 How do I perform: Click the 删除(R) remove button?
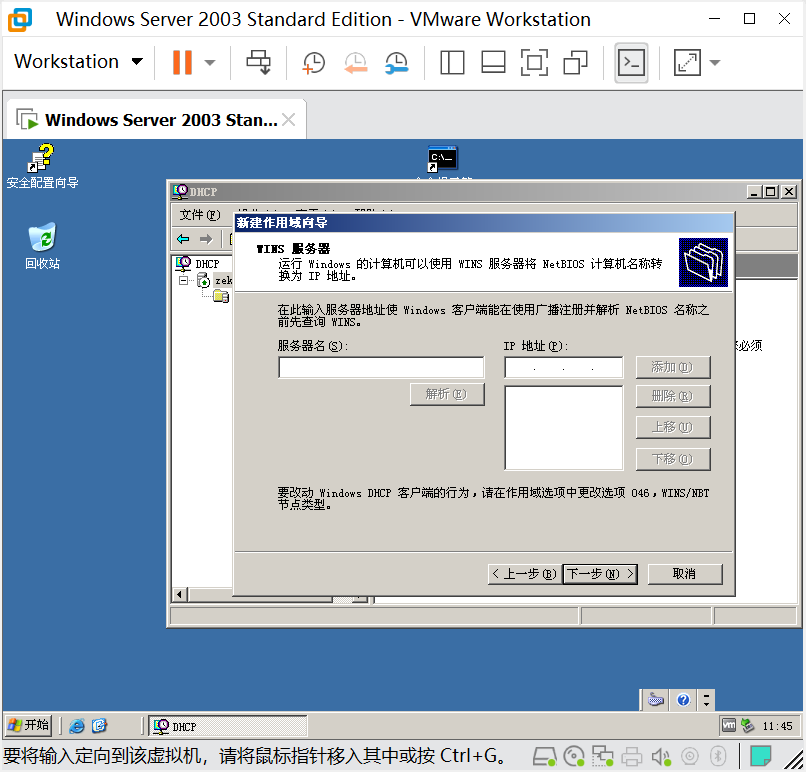click(x=673, y=396)
